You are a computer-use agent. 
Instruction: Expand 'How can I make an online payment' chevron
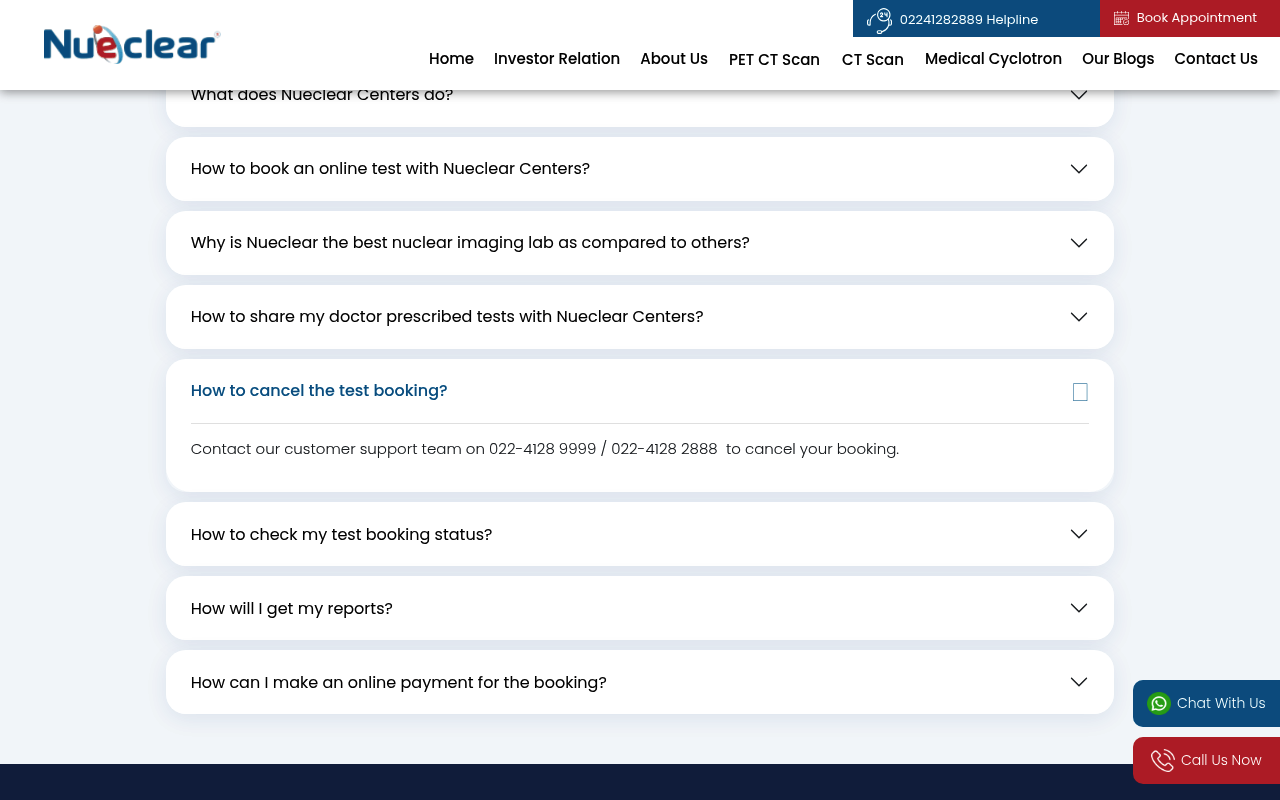click(1079, 682)
